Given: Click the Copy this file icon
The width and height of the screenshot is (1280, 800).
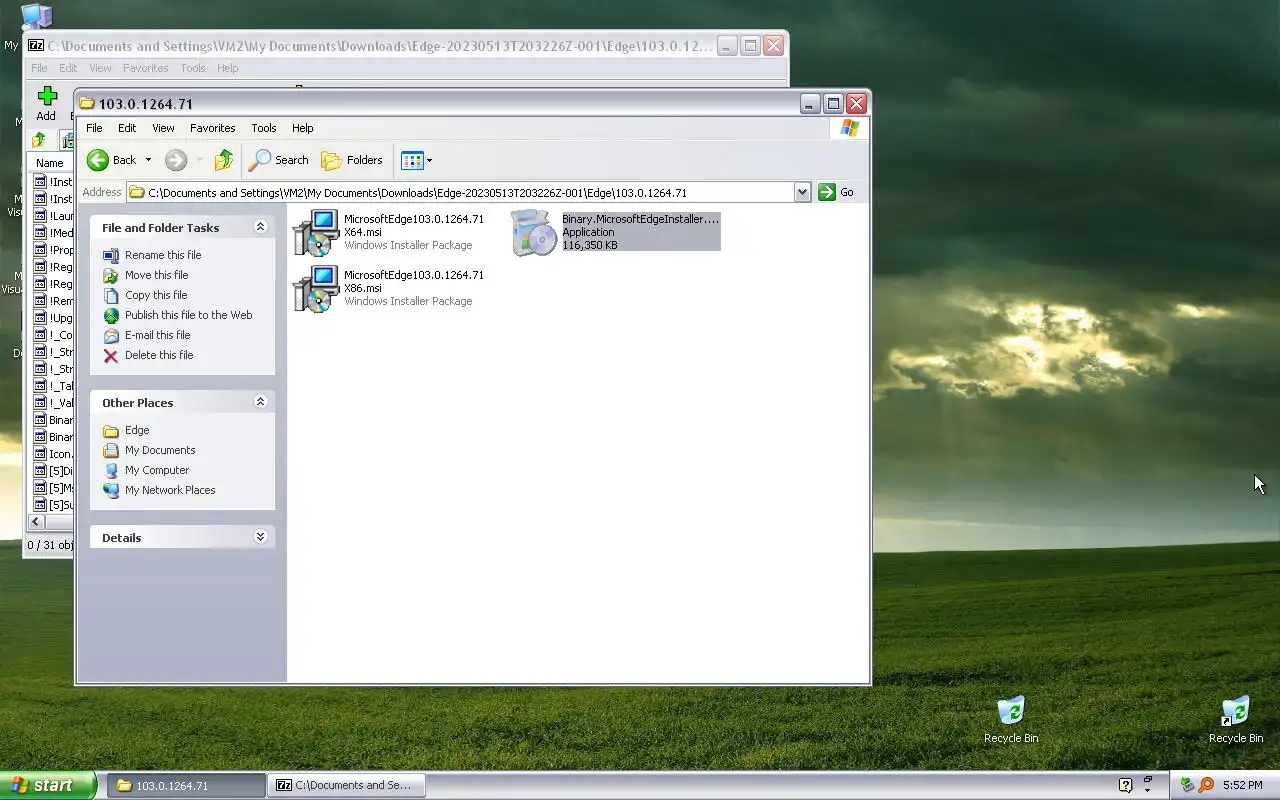Looking at the screenshot, I should (x=111, y=295).
